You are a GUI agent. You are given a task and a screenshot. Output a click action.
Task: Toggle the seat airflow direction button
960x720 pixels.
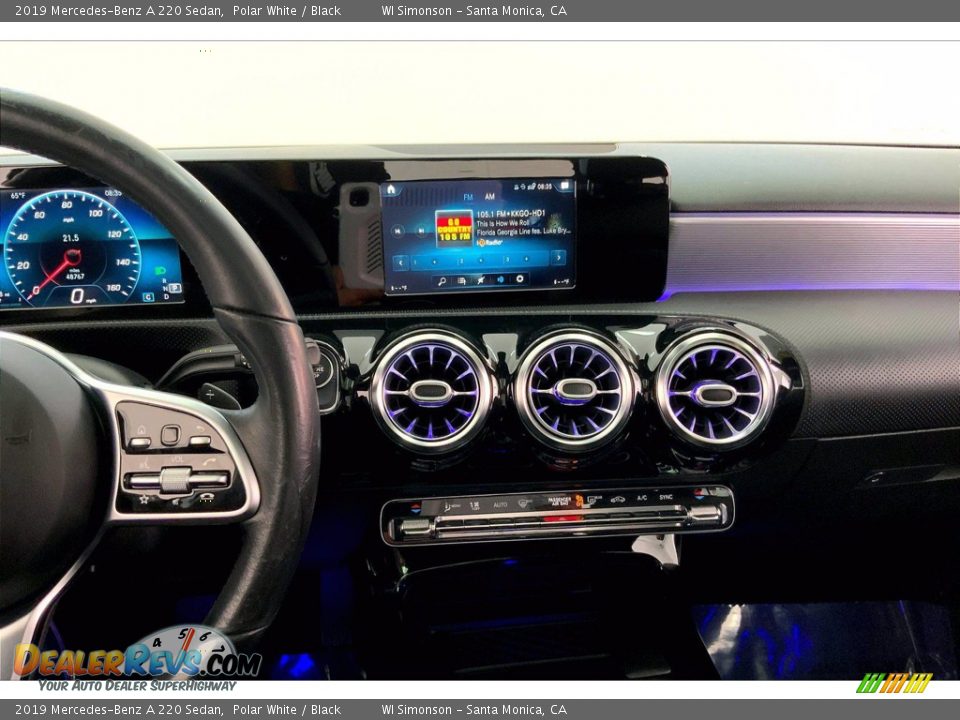tap(452, 506)
